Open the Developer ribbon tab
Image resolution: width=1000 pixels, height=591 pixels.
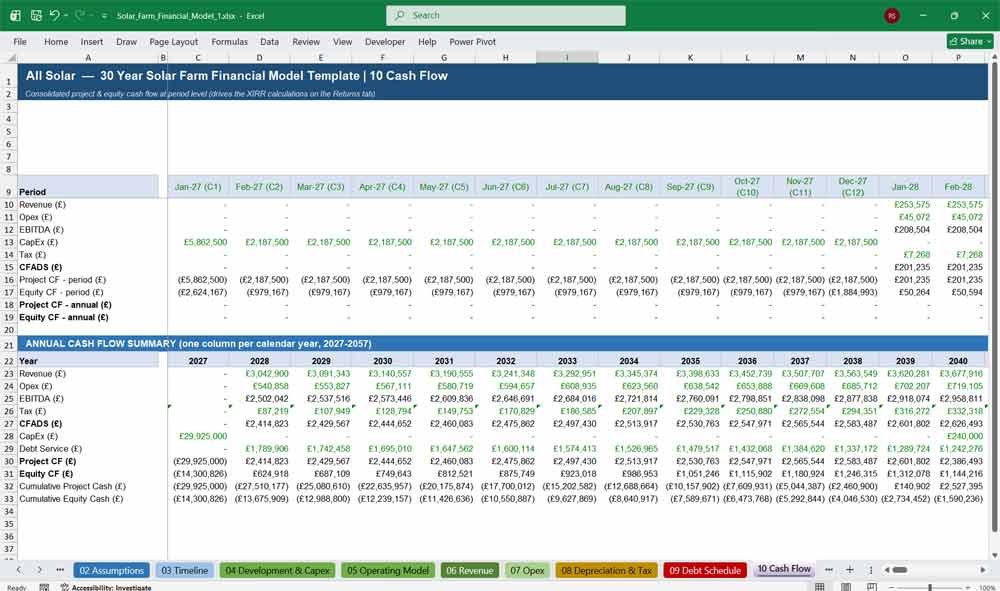[x=385, y=41]
